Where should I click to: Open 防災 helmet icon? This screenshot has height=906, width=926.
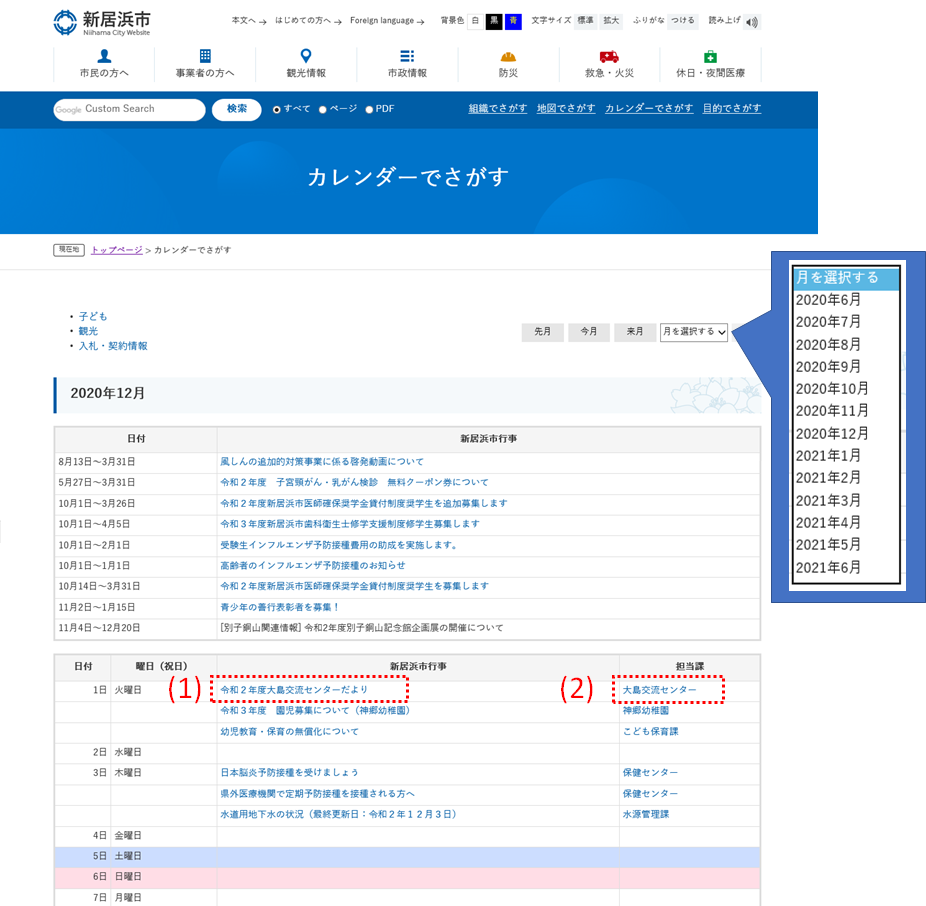tap(508, 57)
